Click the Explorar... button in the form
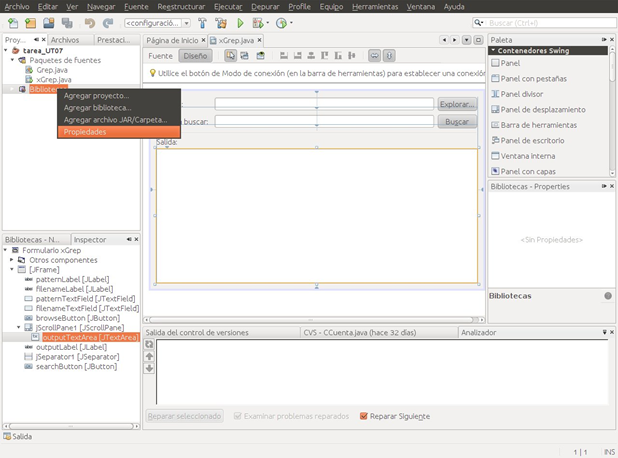 [457, 104]
